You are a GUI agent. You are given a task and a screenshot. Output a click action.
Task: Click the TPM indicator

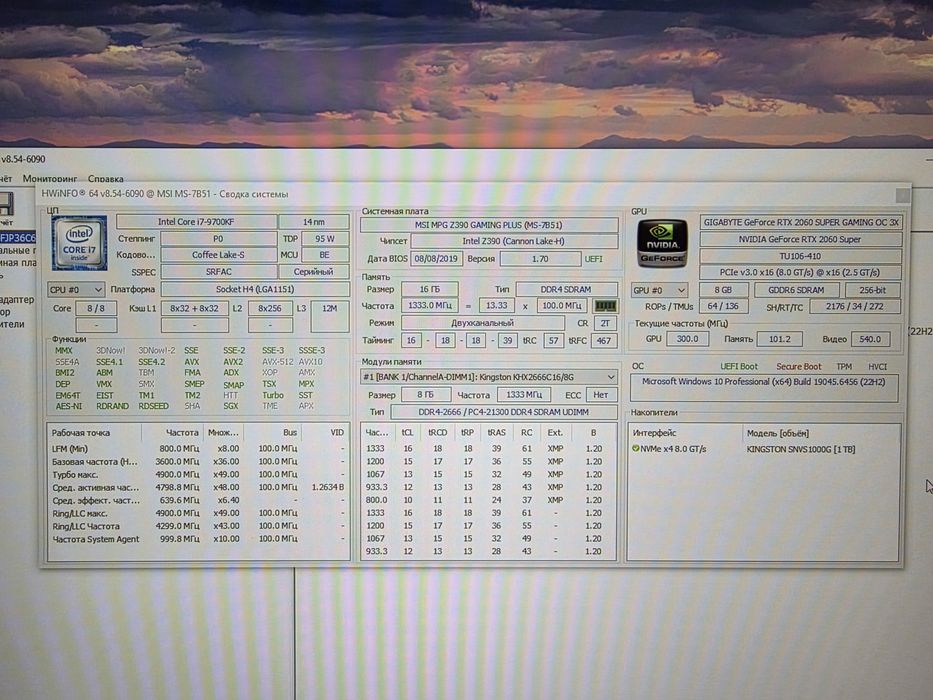pyautogui.click(x=844, y=367)
